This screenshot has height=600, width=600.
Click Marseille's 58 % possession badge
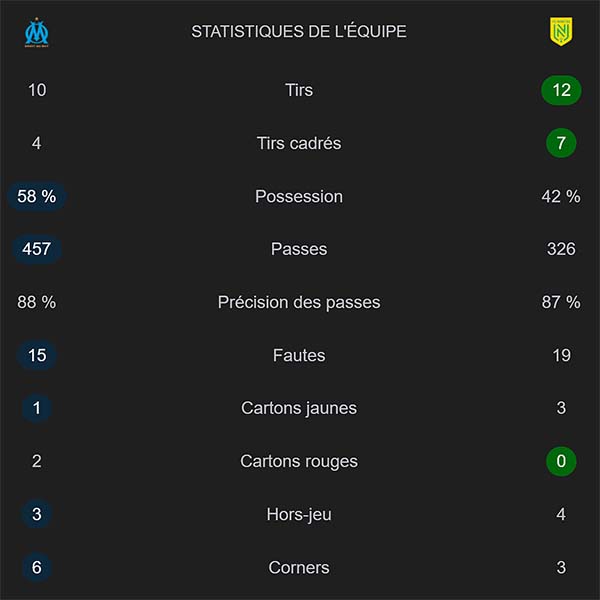37,196
